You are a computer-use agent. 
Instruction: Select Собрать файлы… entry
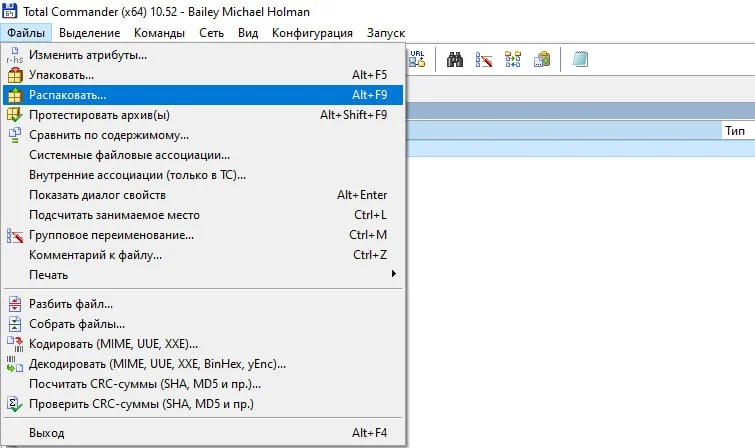click(x=203, y=324)
